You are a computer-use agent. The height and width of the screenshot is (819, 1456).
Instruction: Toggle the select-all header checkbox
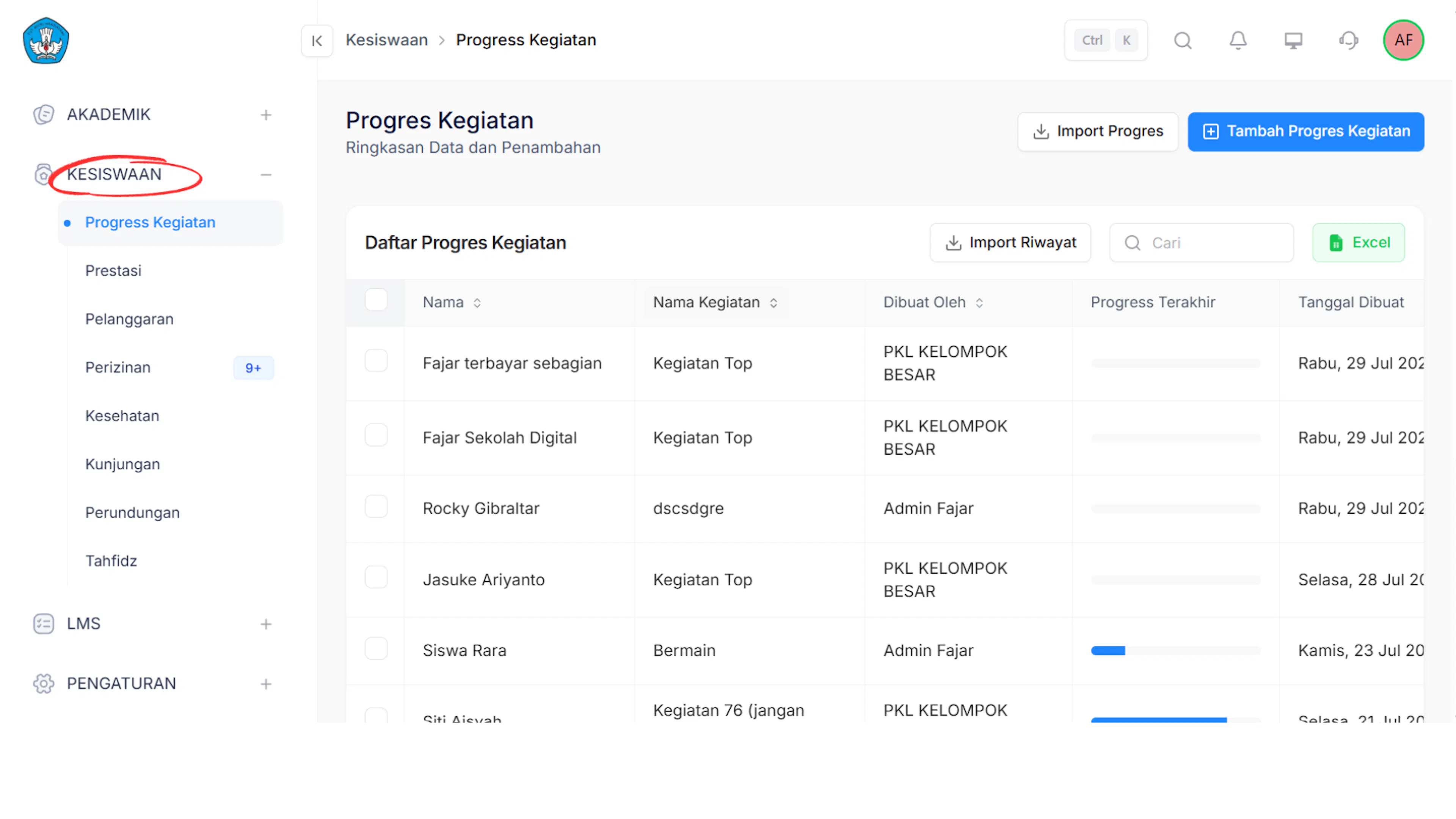click(376, 300)
